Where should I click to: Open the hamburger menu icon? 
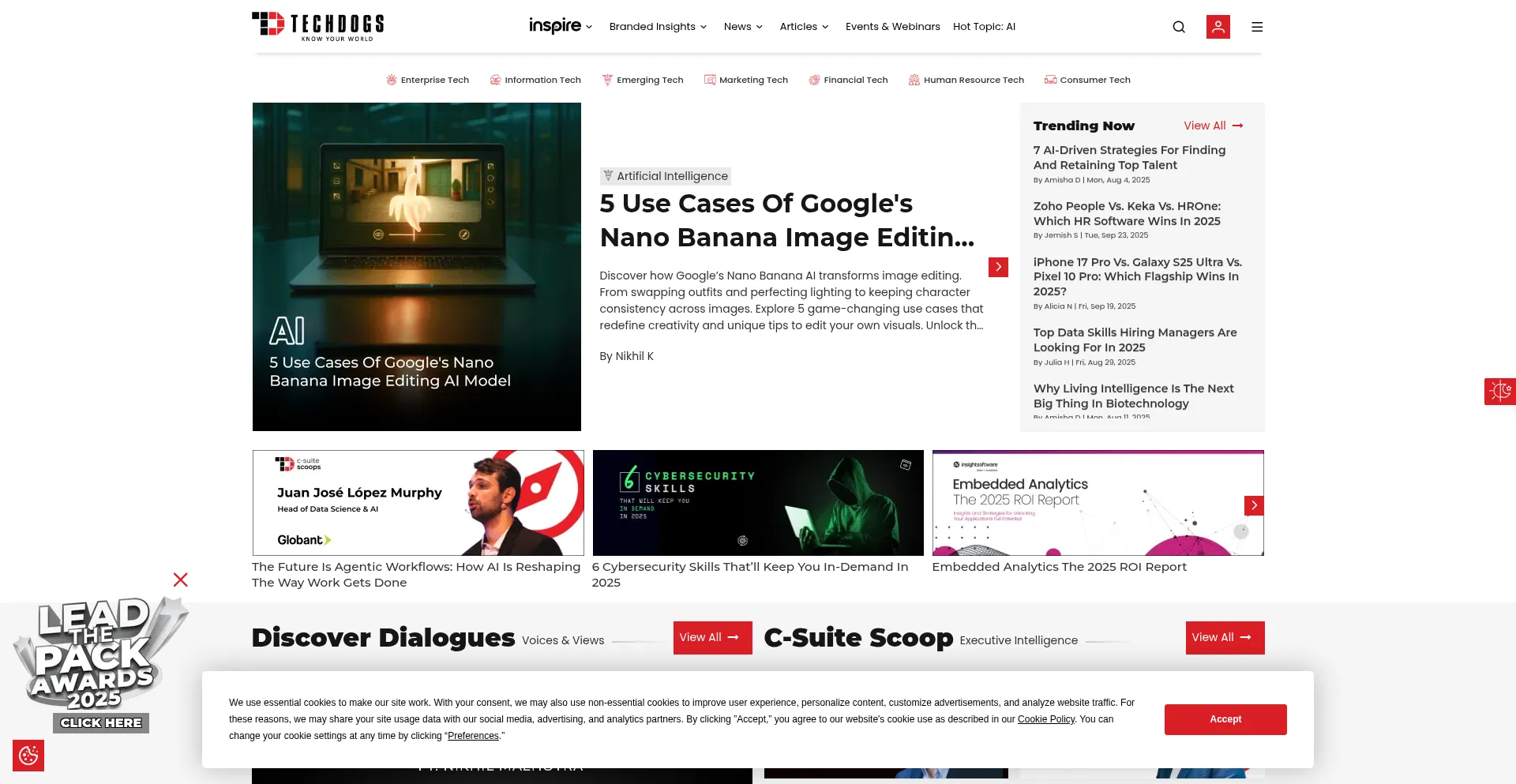[x=1257, y=27]
